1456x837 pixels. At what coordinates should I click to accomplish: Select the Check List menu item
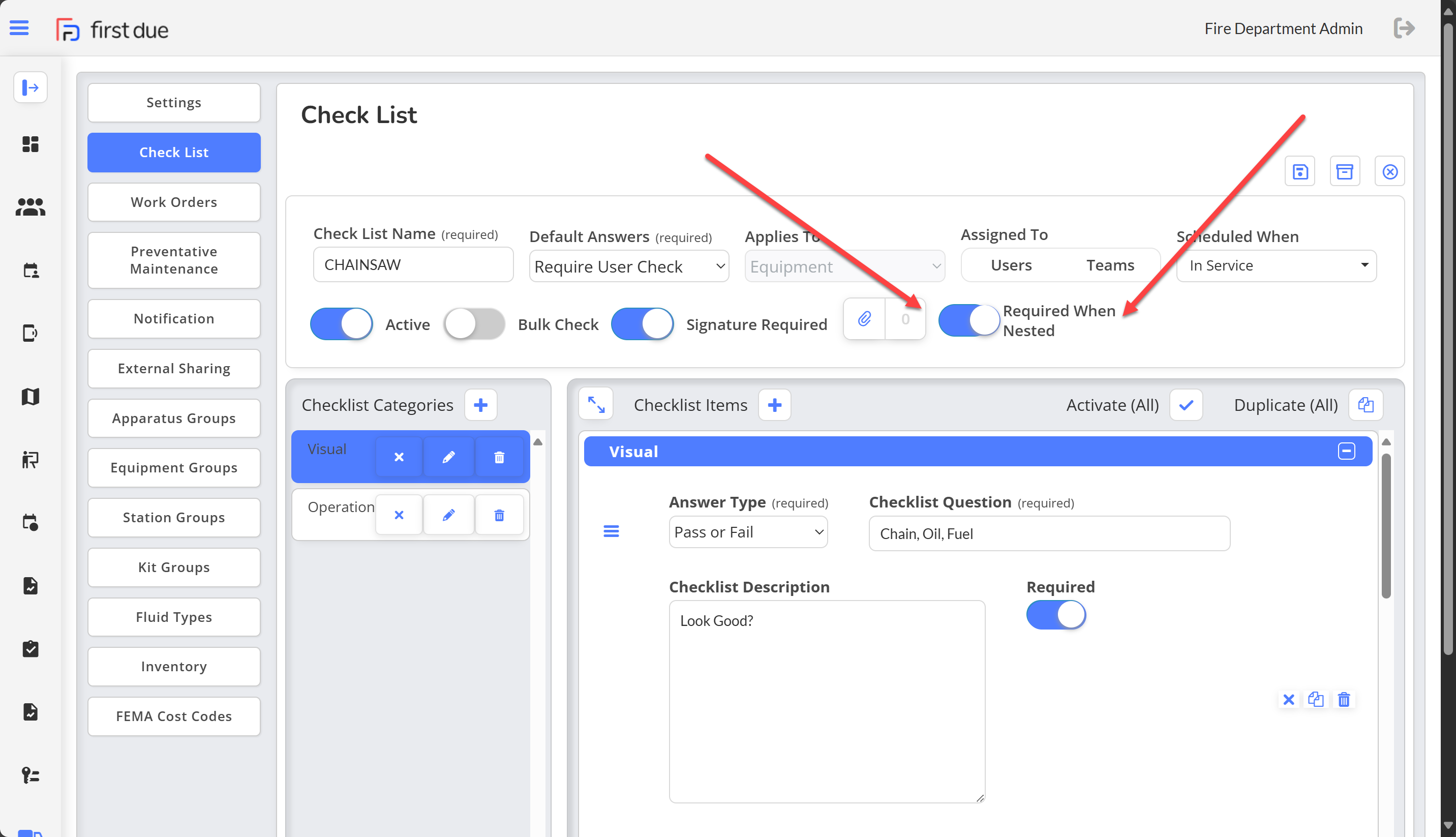[x=173, y=153]
